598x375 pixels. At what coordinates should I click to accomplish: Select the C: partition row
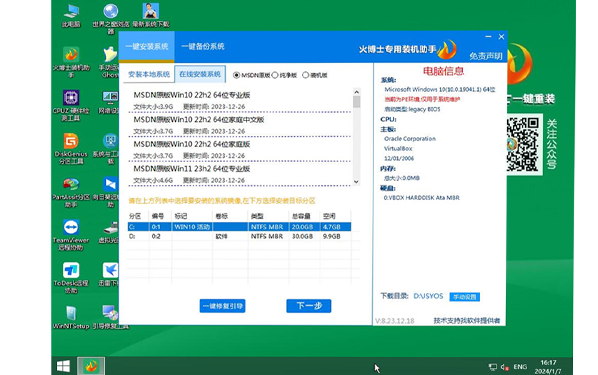239,227
